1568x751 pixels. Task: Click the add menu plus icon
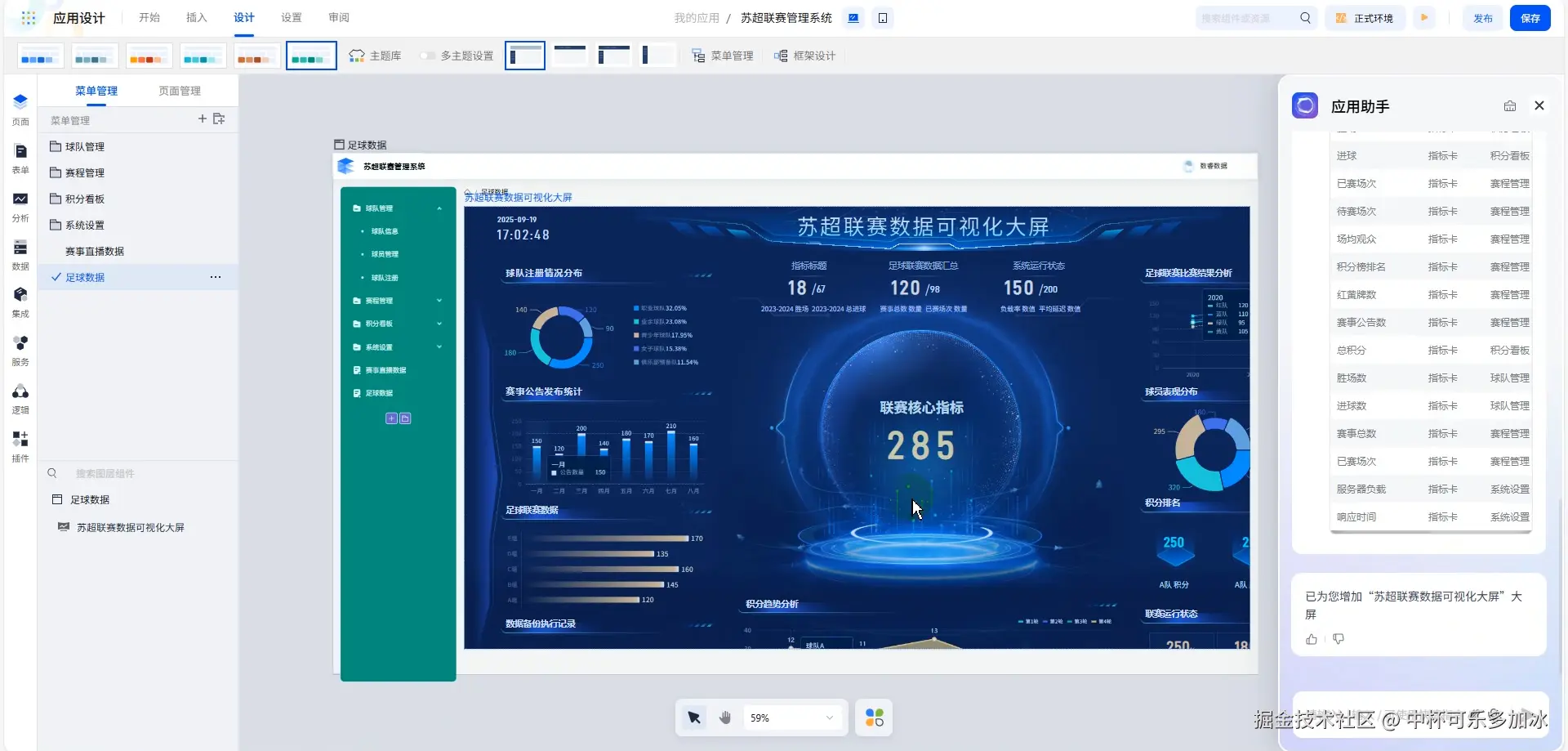point(203,119)
